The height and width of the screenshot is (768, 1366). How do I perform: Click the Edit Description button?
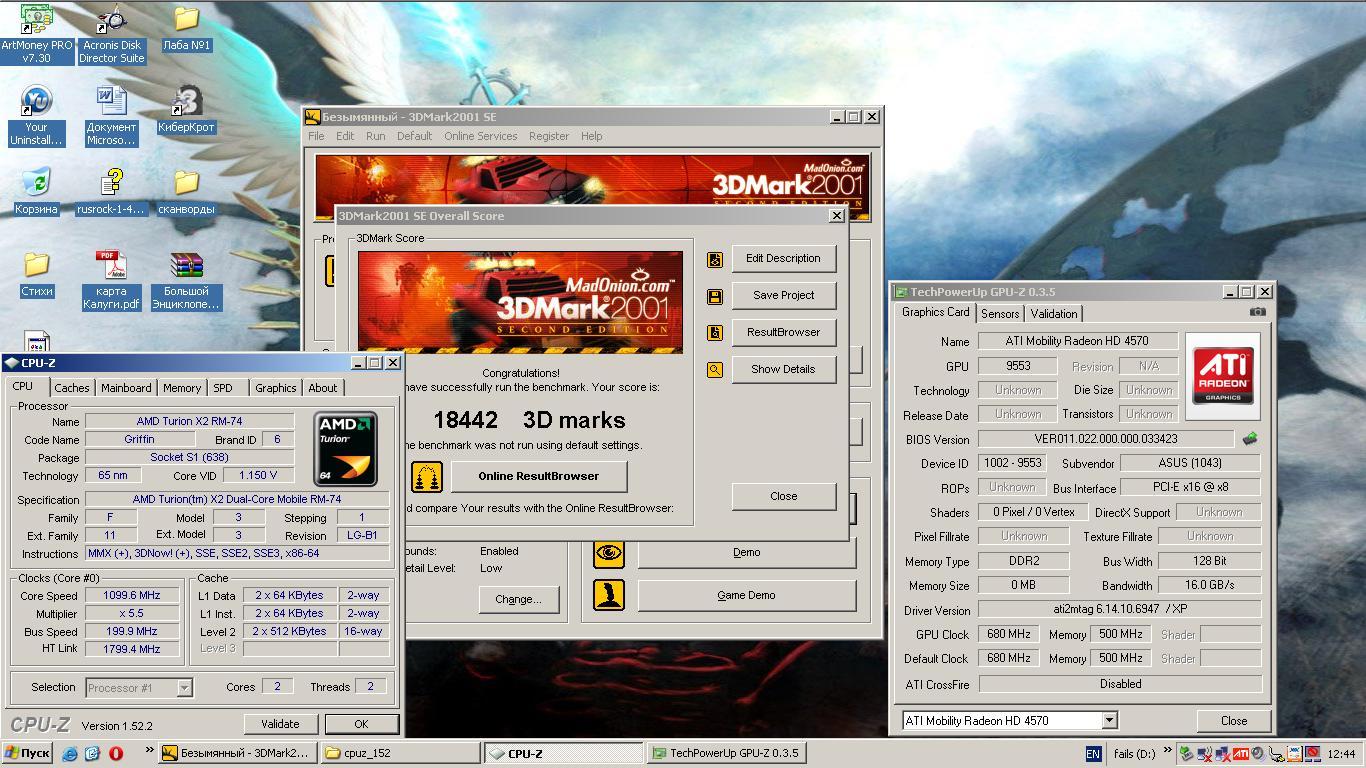(784, 258)
